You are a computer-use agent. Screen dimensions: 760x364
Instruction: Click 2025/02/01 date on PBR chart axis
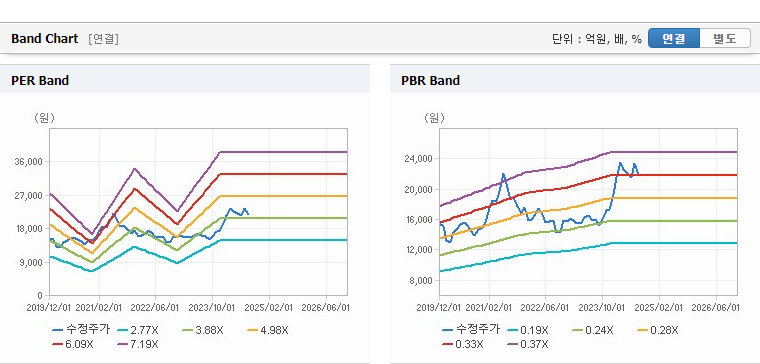click(659, 308)
